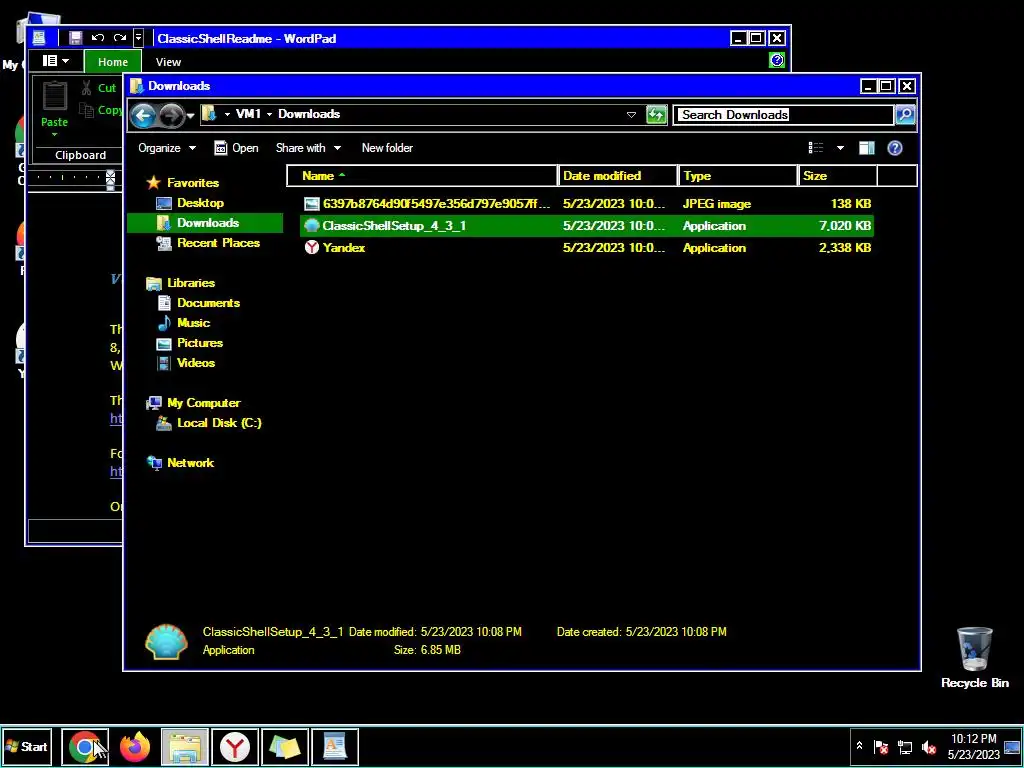Change the view using the view icon

[x=816, y=148]
